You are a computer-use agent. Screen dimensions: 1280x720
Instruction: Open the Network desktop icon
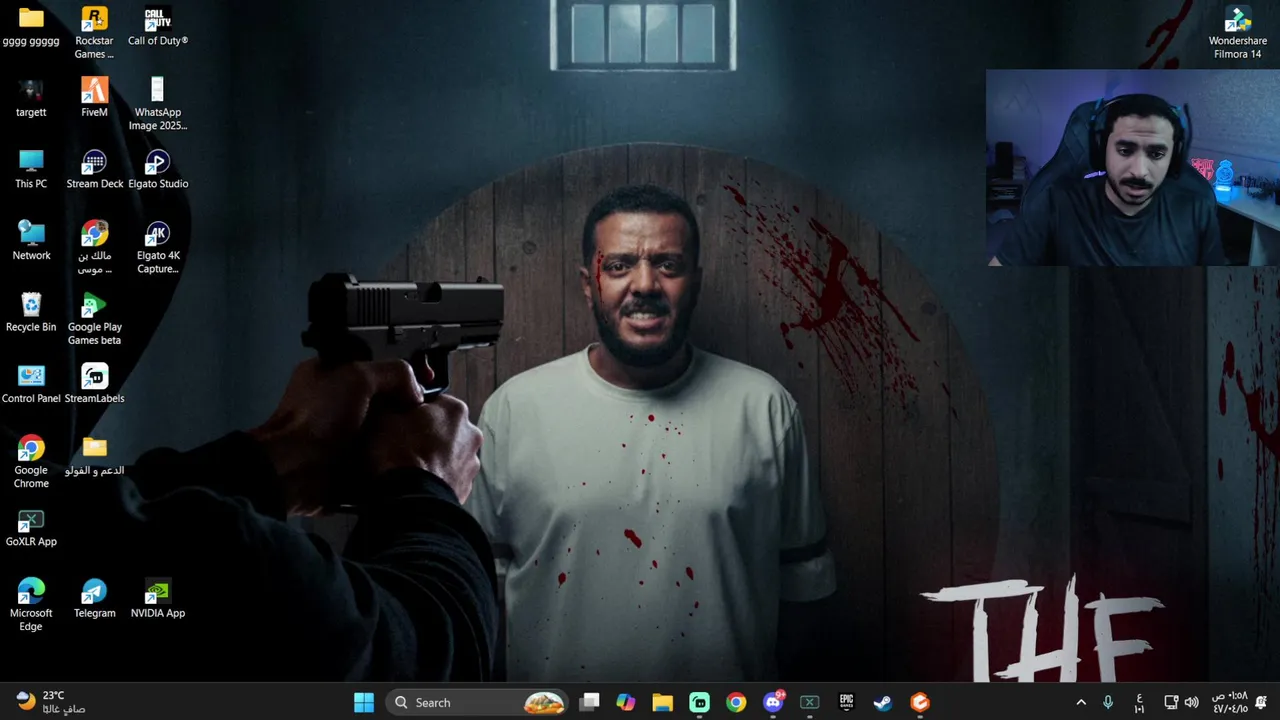click(x=31, y=241)
